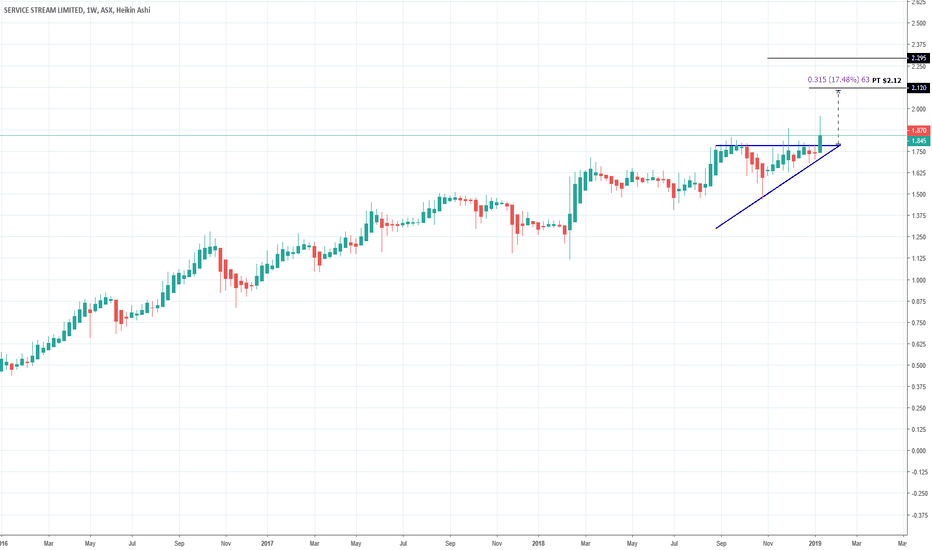Click the 0.125 price axis value
Screen dimensions: 932x550
pos(918,429)
